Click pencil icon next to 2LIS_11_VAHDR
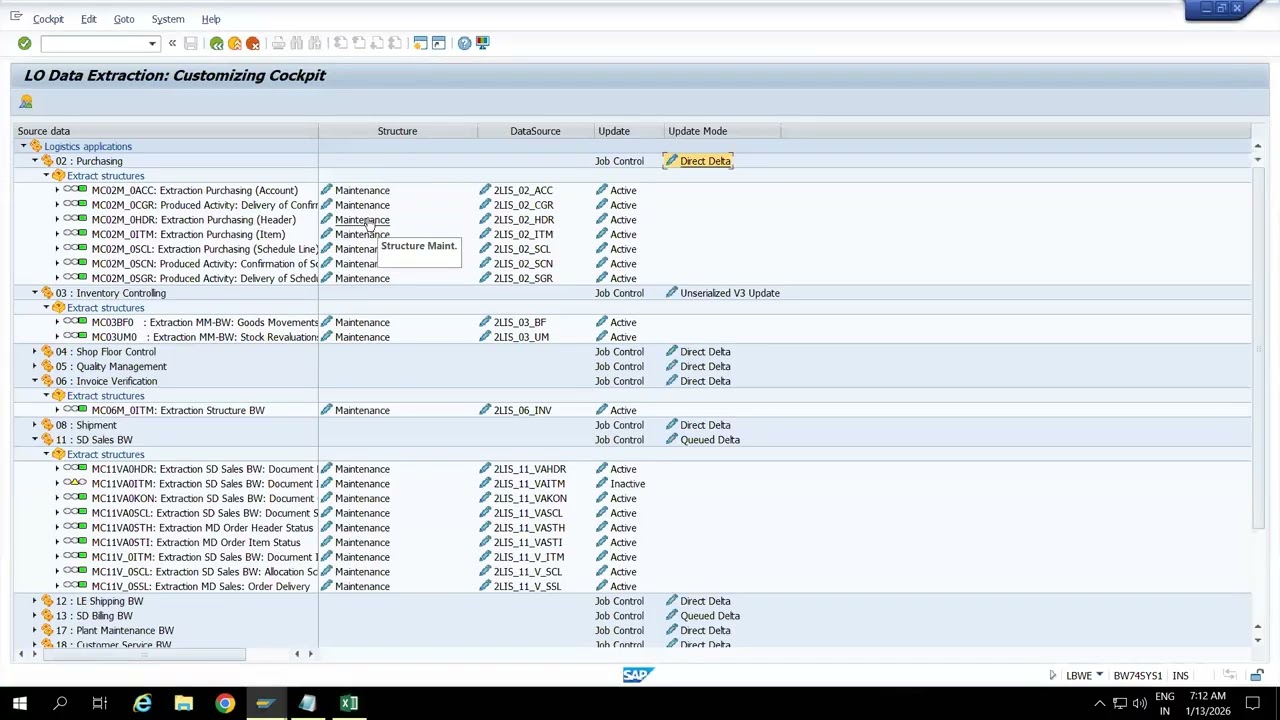Image resolution: width=1280 pixels, height=720 pixels. (485, 469)
